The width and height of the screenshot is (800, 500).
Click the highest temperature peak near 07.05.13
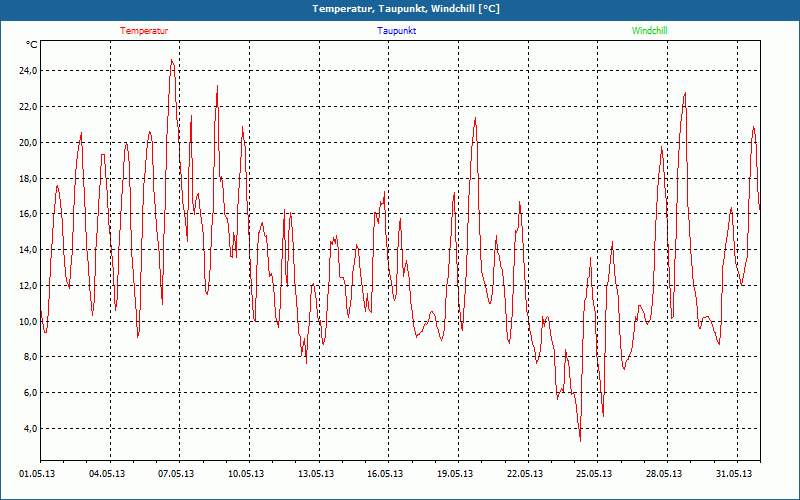pos(171,60)
